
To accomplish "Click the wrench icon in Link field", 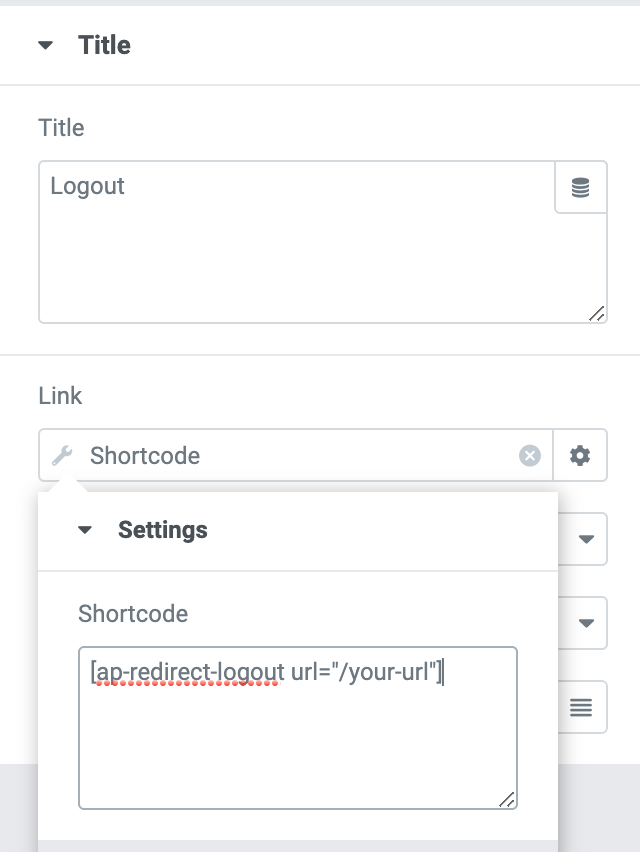I will (x=62, y=455).
